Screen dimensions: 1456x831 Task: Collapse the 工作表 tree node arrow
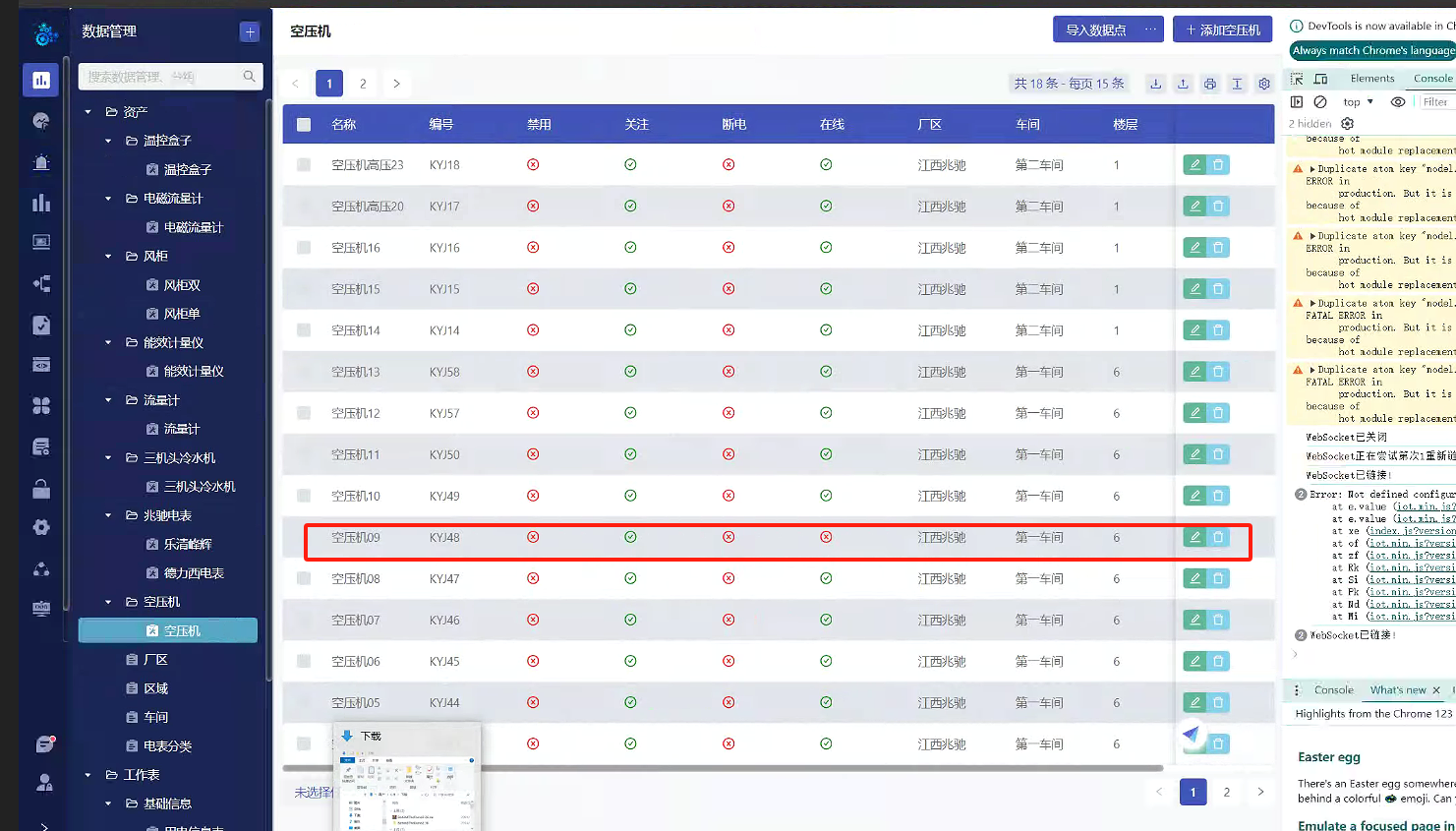click(x=87, y=775)
